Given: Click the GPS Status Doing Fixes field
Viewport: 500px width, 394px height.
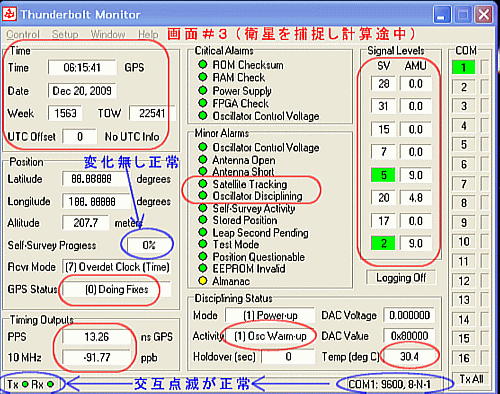Looking at the screenshot, I should click(117, 289).
